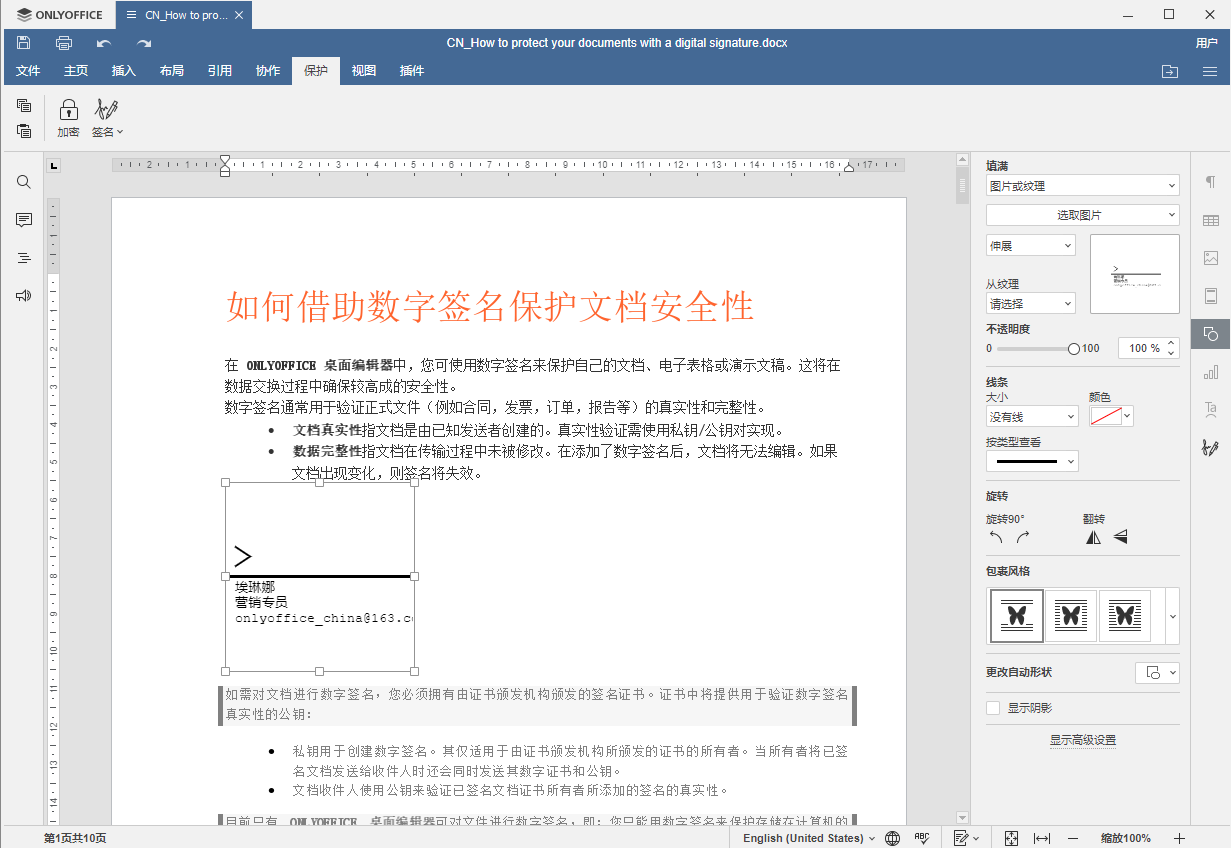Switch to the 主页 tab

click(76, 71)
